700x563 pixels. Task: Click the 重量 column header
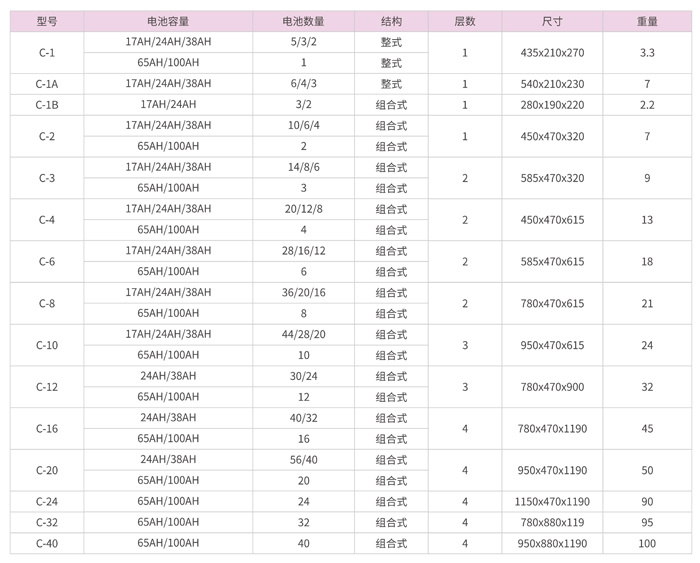[647, 20]
